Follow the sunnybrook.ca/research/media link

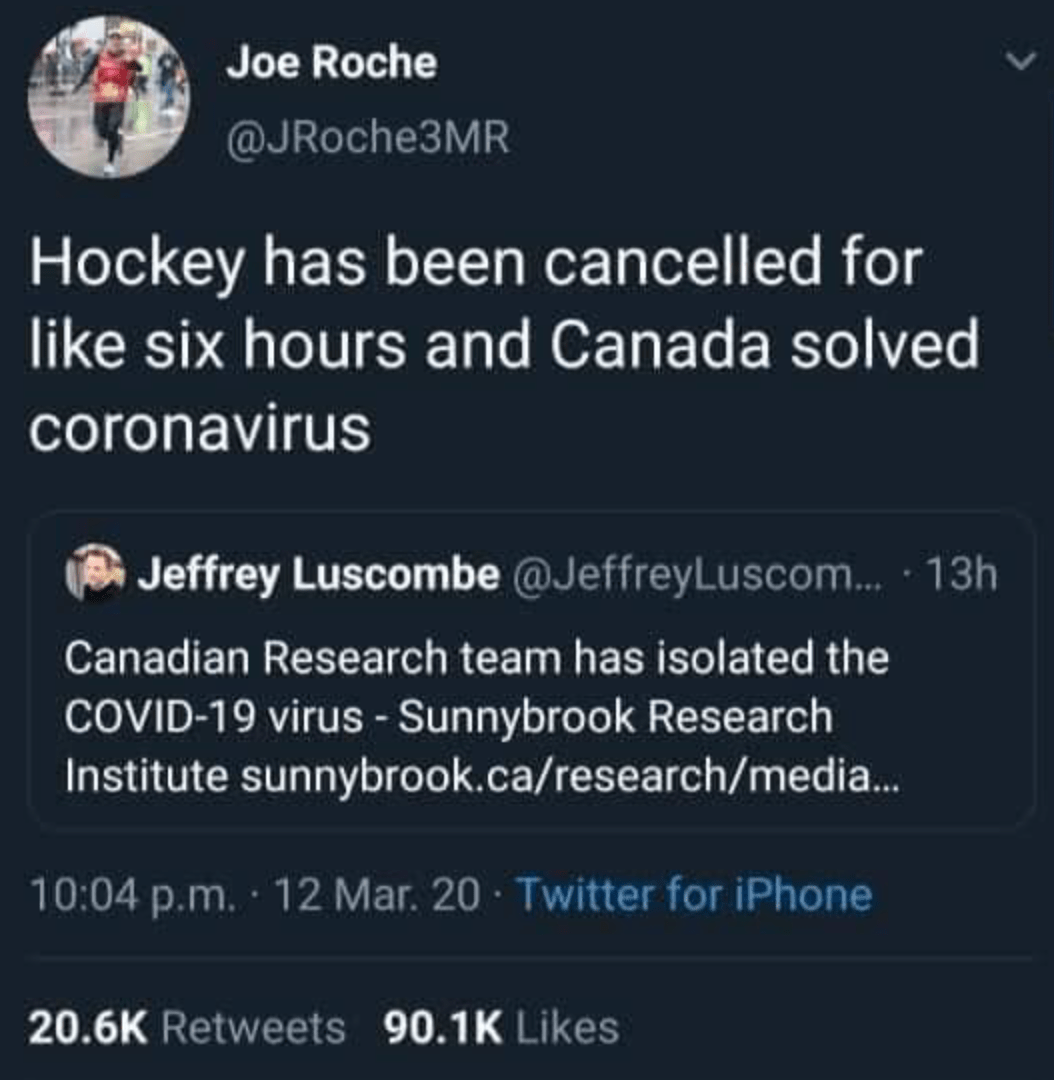pos(570,777)
